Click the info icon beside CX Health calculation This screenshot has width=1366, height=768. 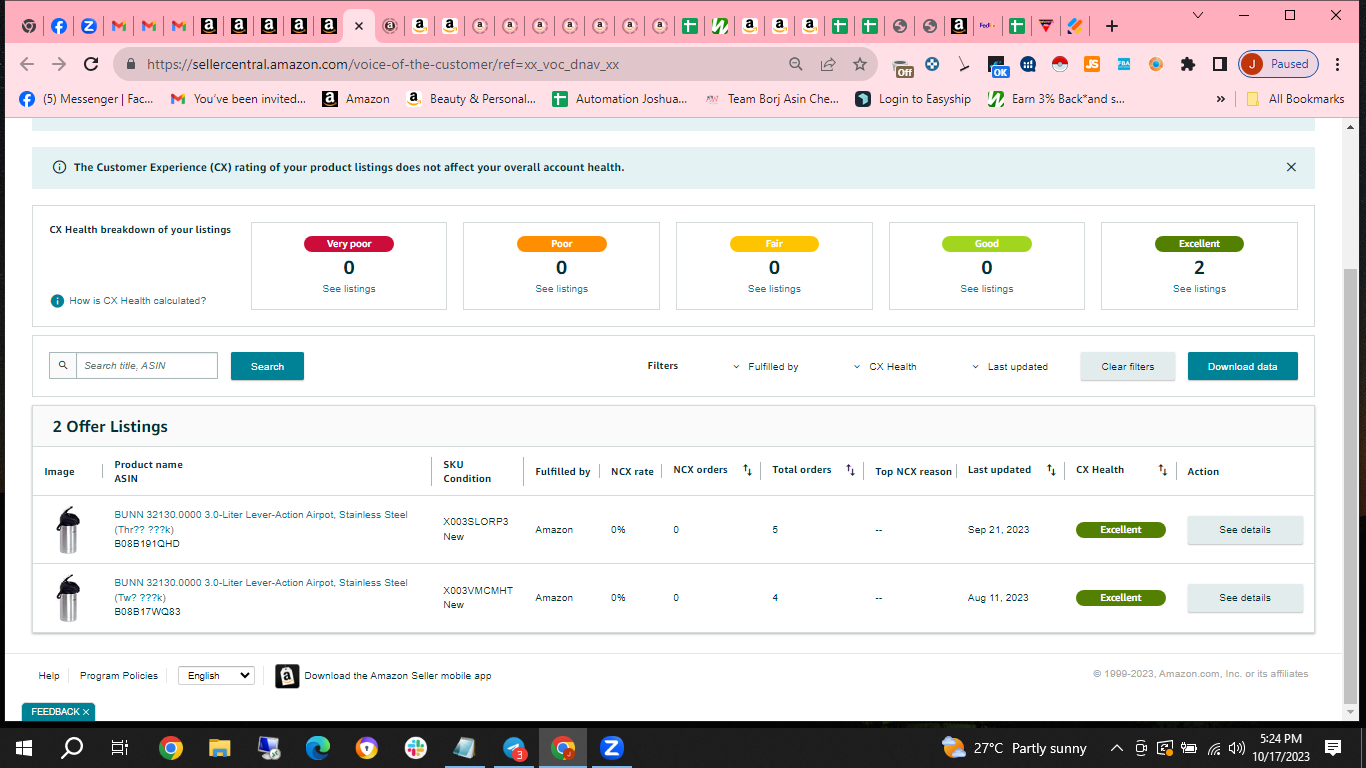[58, 301]
